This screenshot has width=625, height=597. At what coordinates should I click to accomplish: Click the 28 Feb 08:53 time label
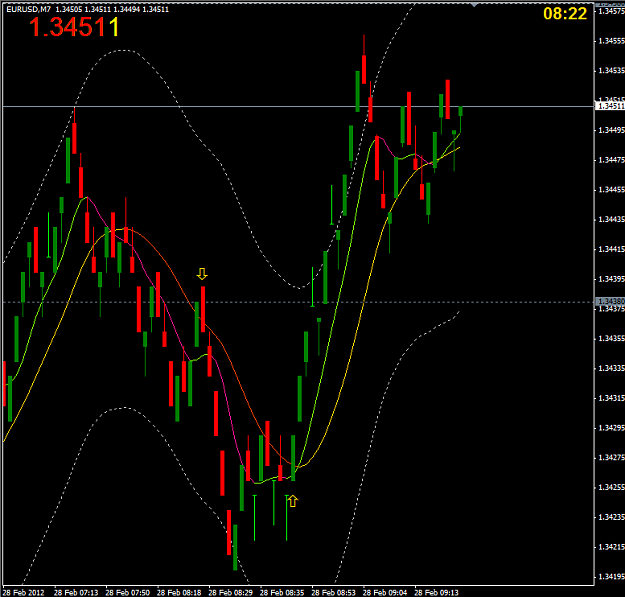pos(333,592)
